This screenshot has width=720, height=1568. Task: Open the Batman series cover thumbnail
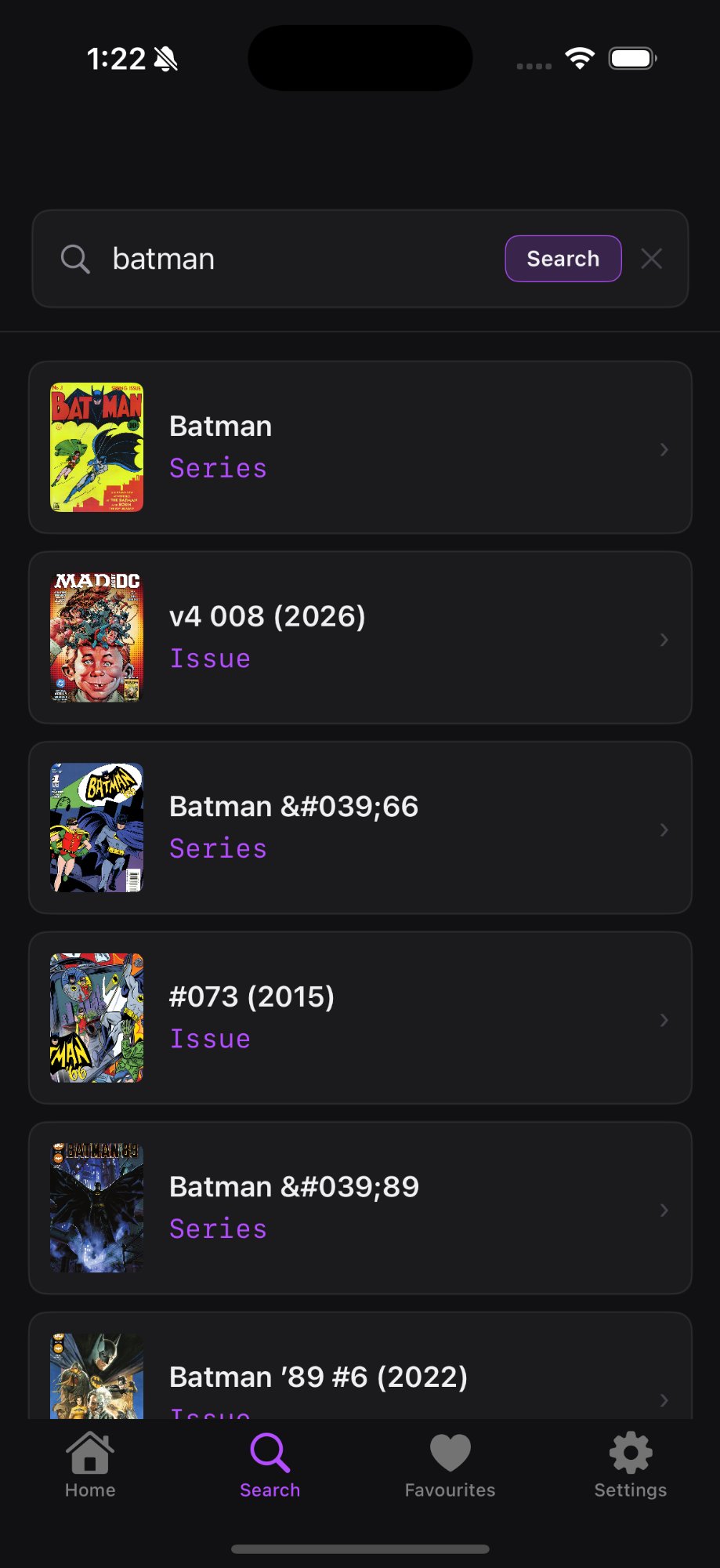(x=97, y=448)
